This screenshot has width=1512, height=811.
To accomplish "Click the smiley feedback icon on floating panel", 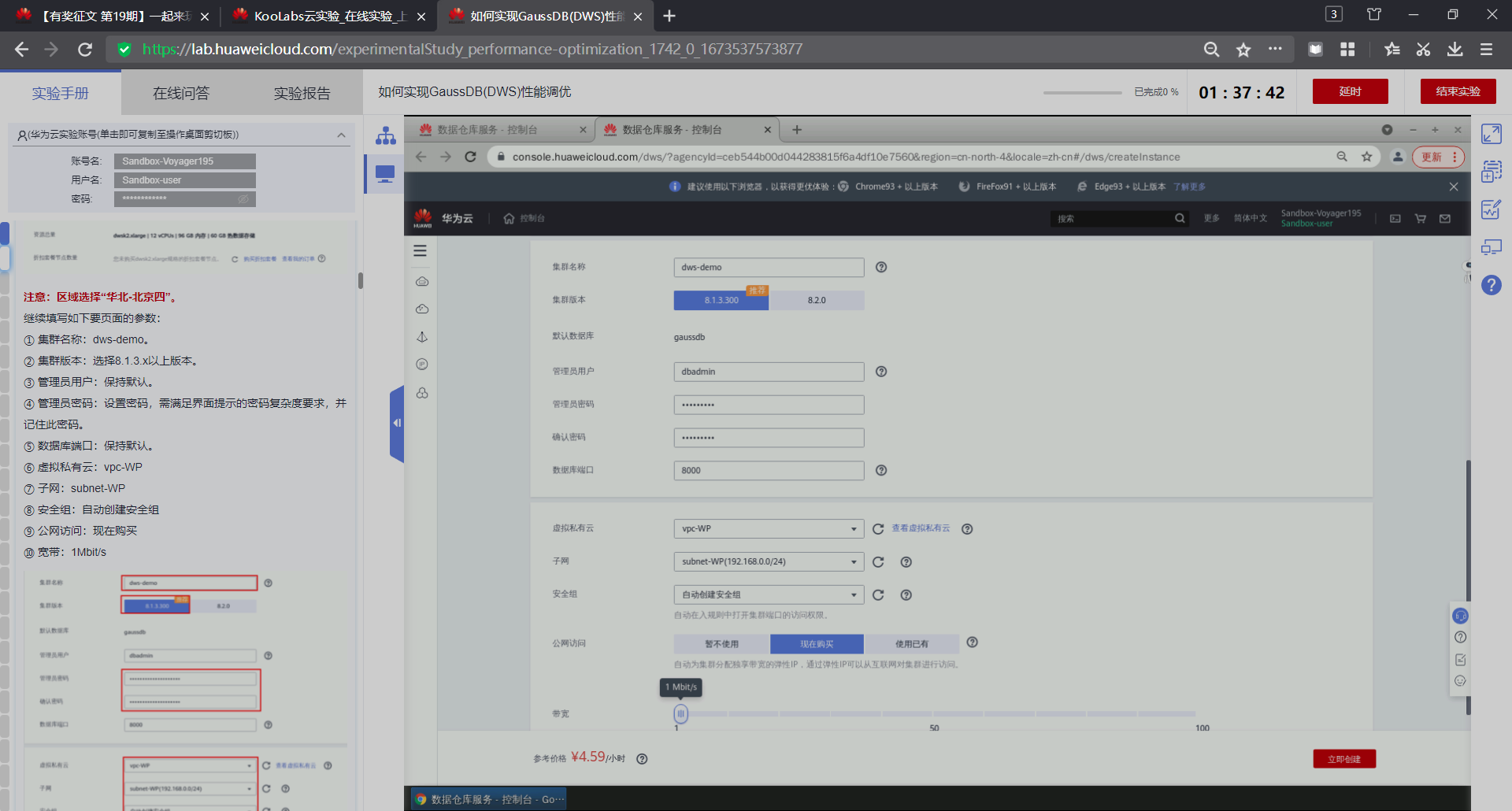I will click(1460, 681).
